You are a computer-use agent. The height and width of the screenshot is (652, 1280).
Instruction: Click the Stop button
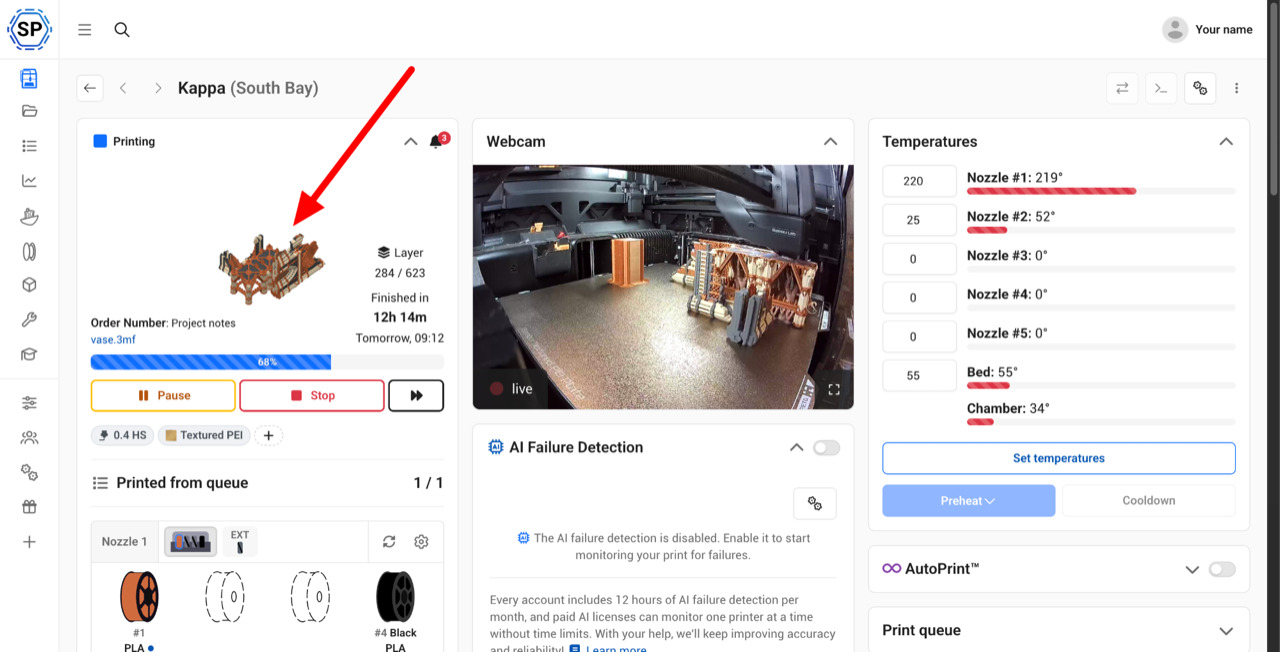click(312, 396)
